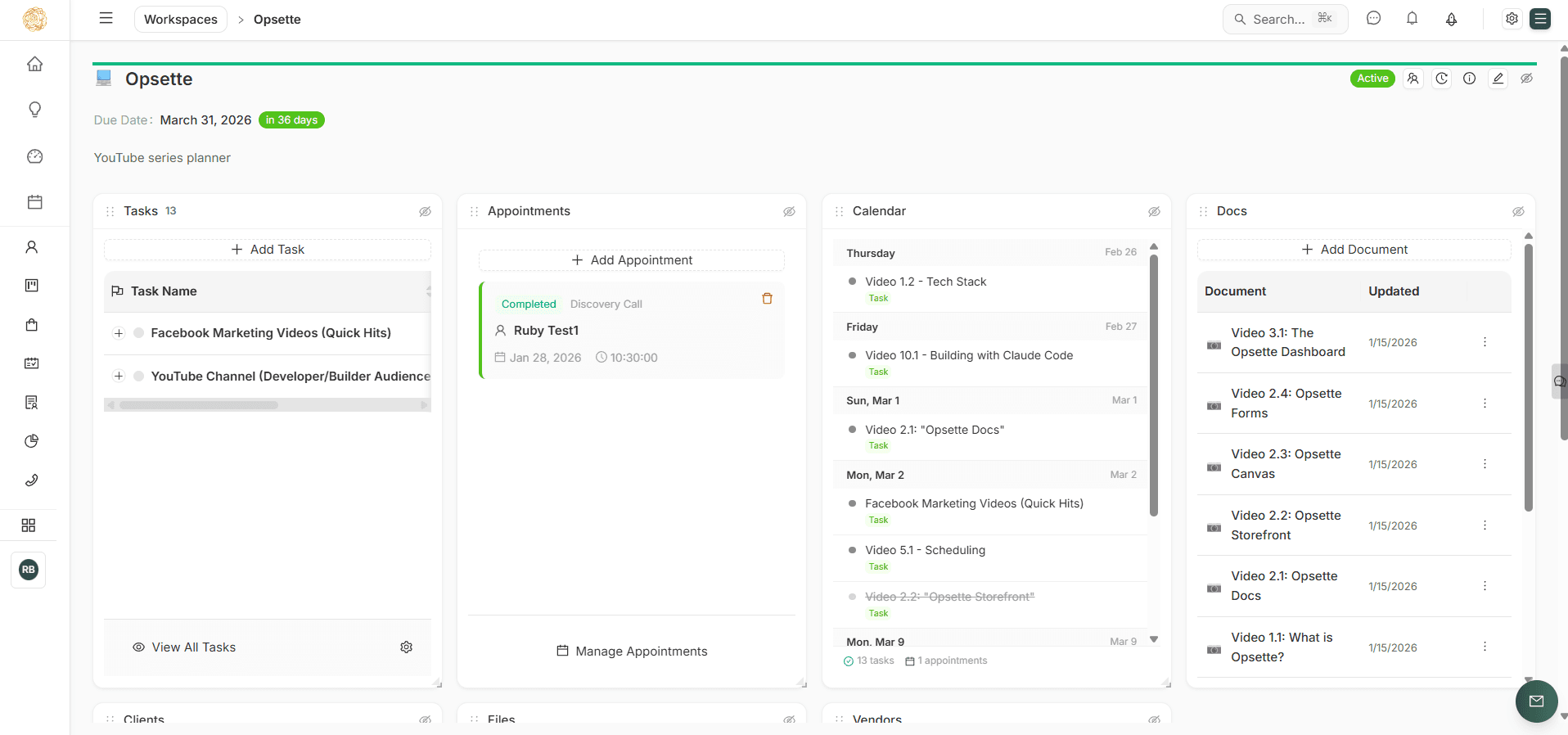The image size is (1568, 735).
Task: Toggle status circle of Facebook Marketing Videos task
Action: pyautogui.click(x=139, y=333)
